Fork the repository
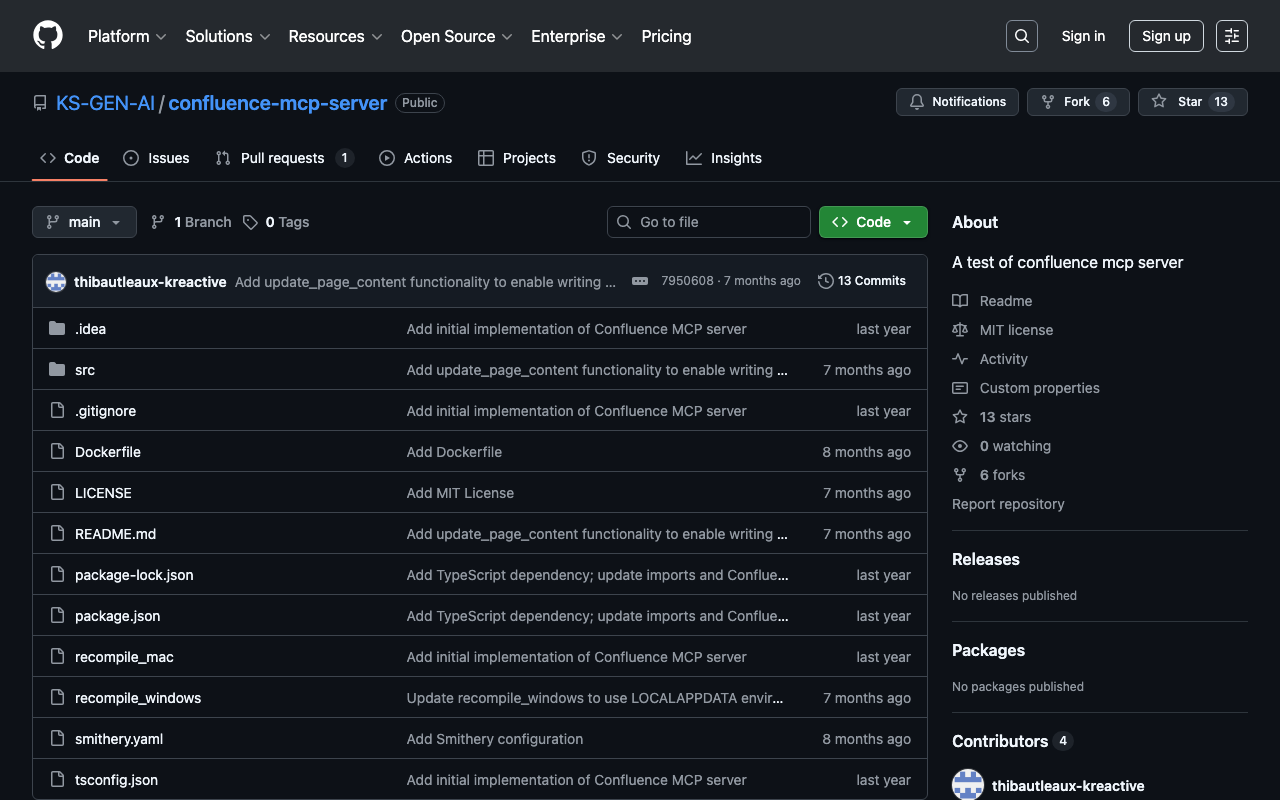Viewport: 1280px width, 800px height. pos(1077,102)
